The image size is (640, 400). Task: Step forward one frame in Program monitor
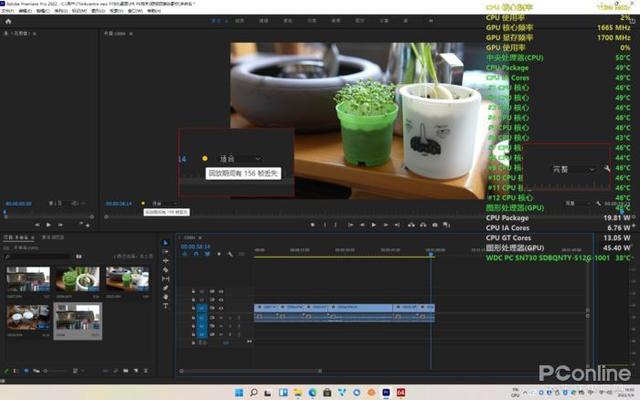(385, 225)
